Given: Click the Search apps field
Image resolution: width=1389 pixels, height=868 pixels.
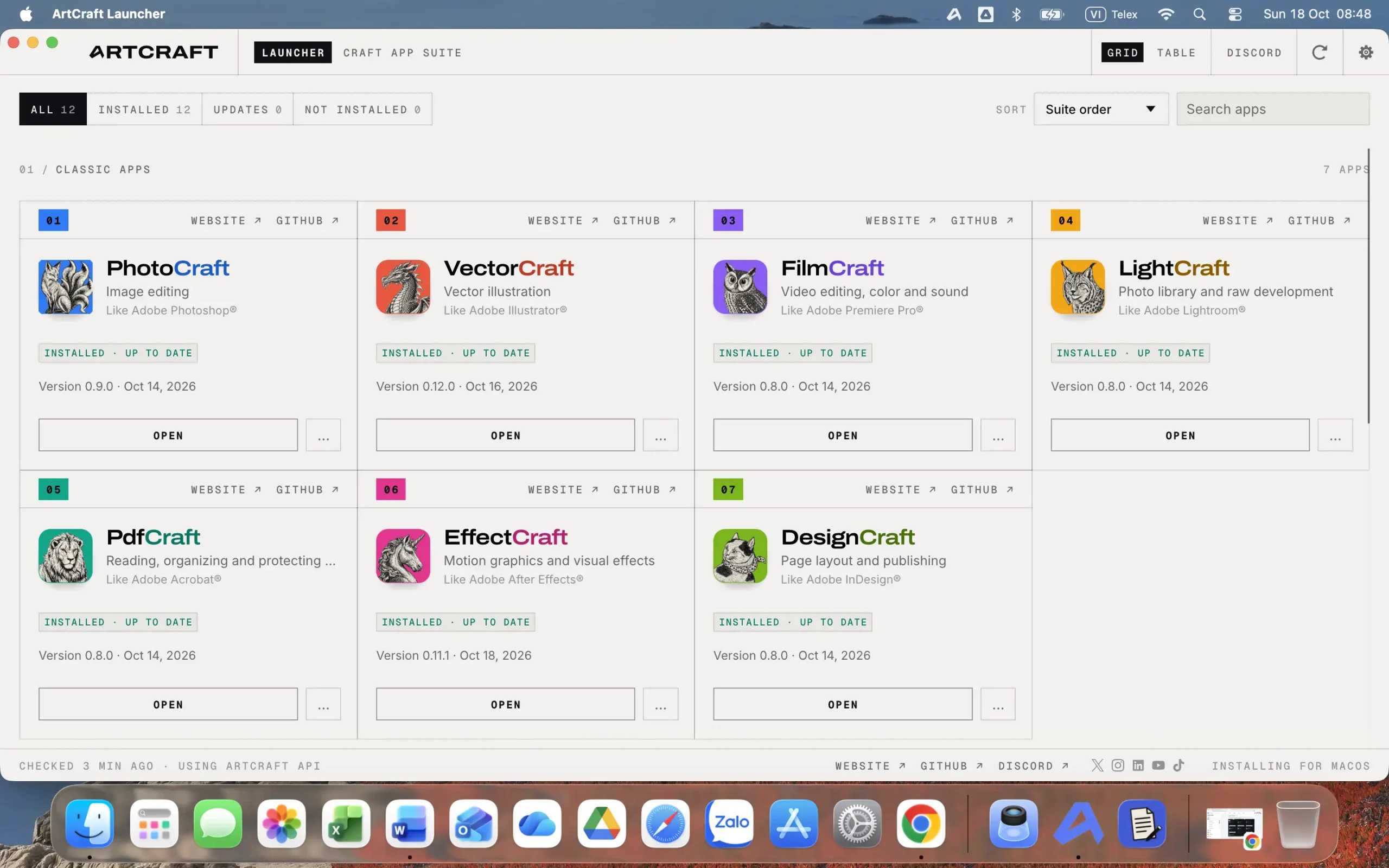Looking at the screenshot, I should [x=1272, y=109].
